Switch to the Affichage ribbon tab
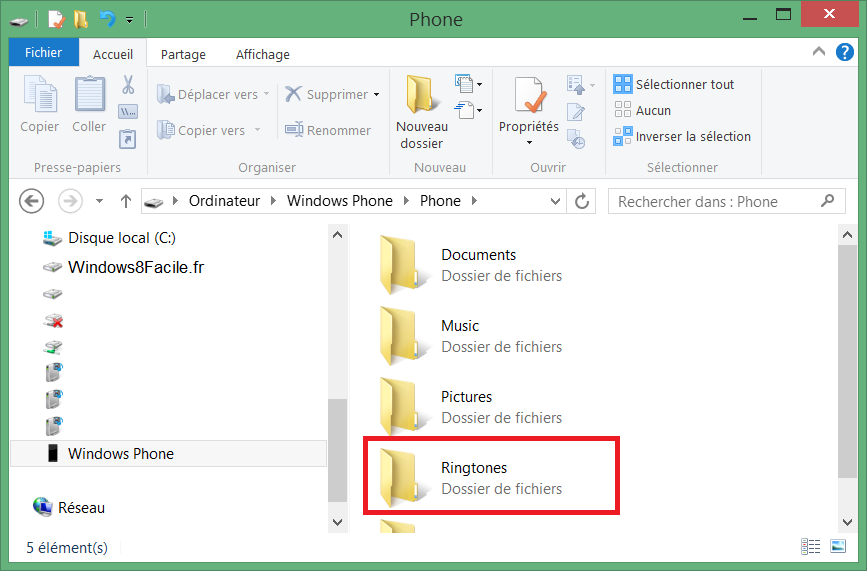Viewport: 867px width, 571px height. (263, 54)
